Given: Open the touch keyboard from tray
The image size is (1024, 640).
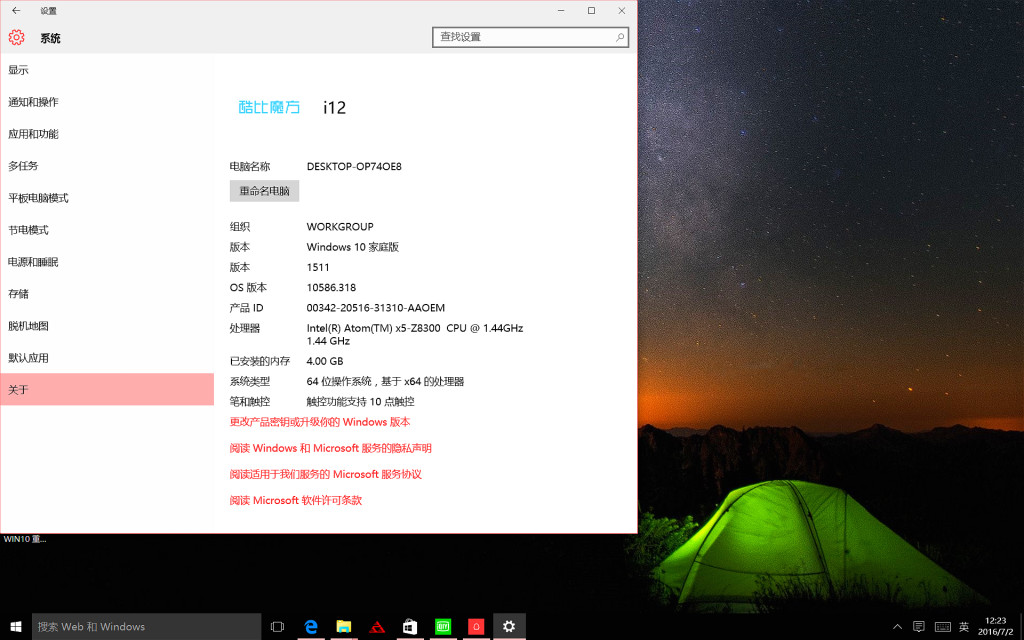Looking at the screenshot, I should (942, 627).
